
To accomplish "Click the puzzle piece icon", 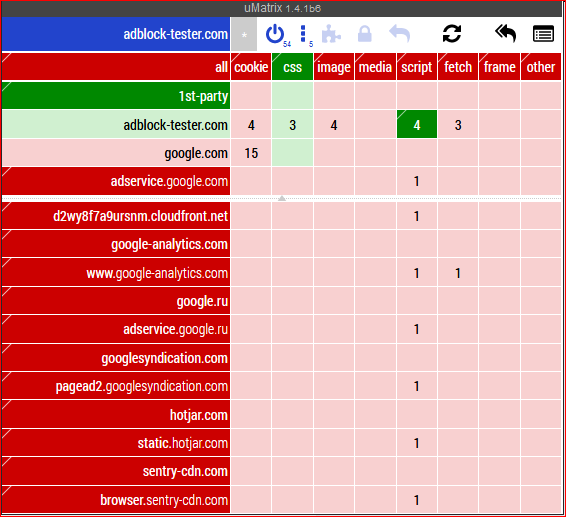I will [x=331, y=34].
